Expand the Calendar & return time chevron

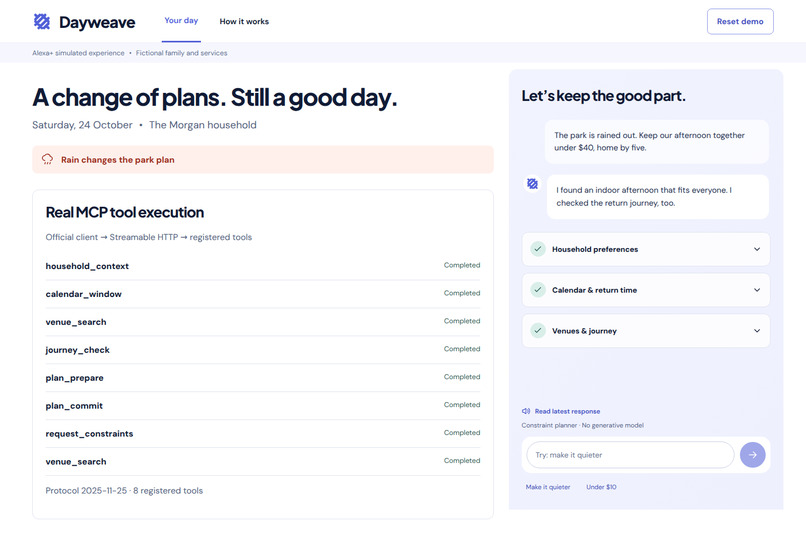pyautogui.click(x=757, y=290)
